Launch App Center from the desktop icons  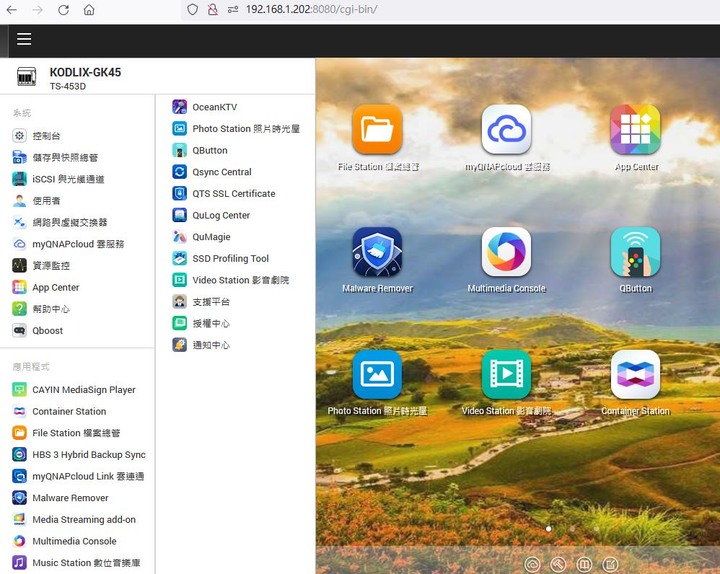(x=636, y=129)
